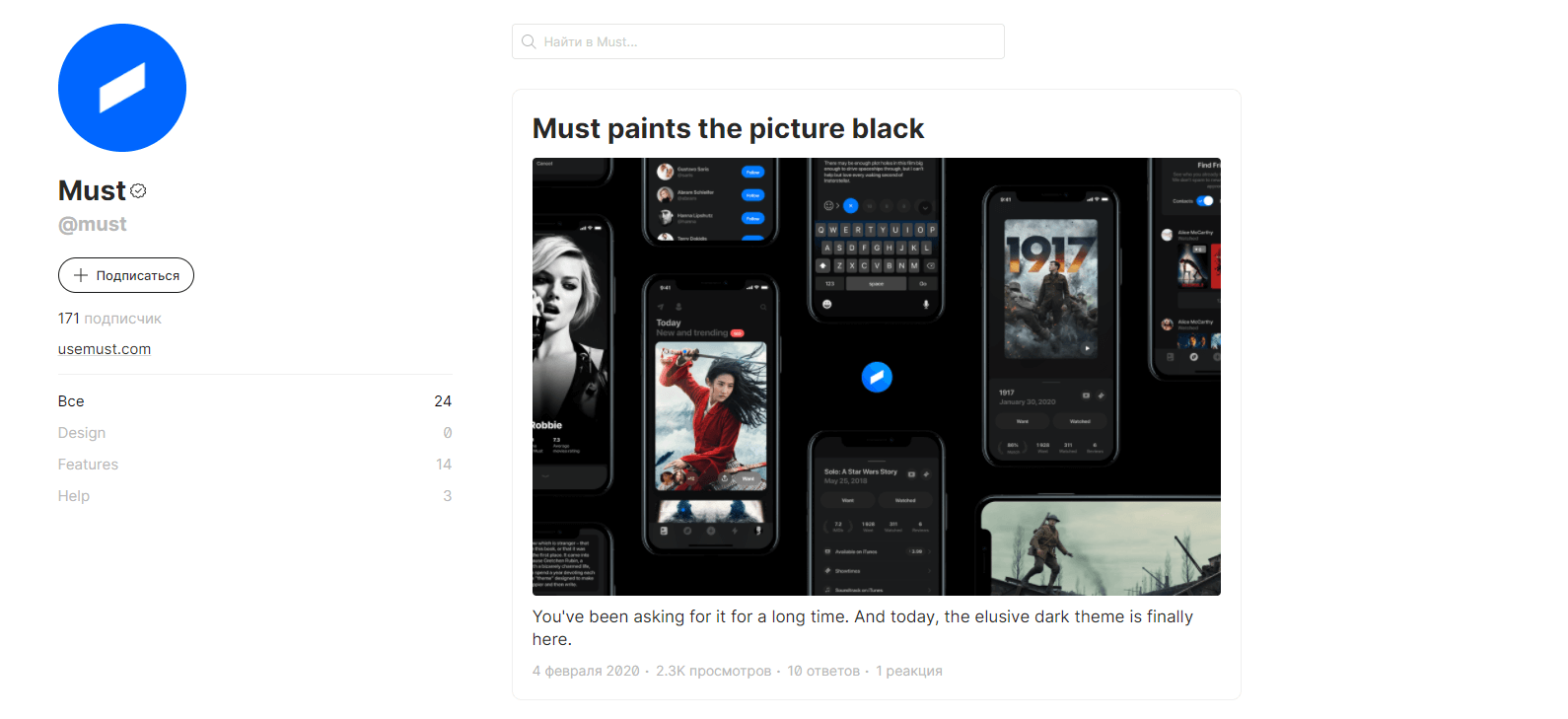1568x719 pixels.
Task: Select the Help category
Action: tap(74, 496)
